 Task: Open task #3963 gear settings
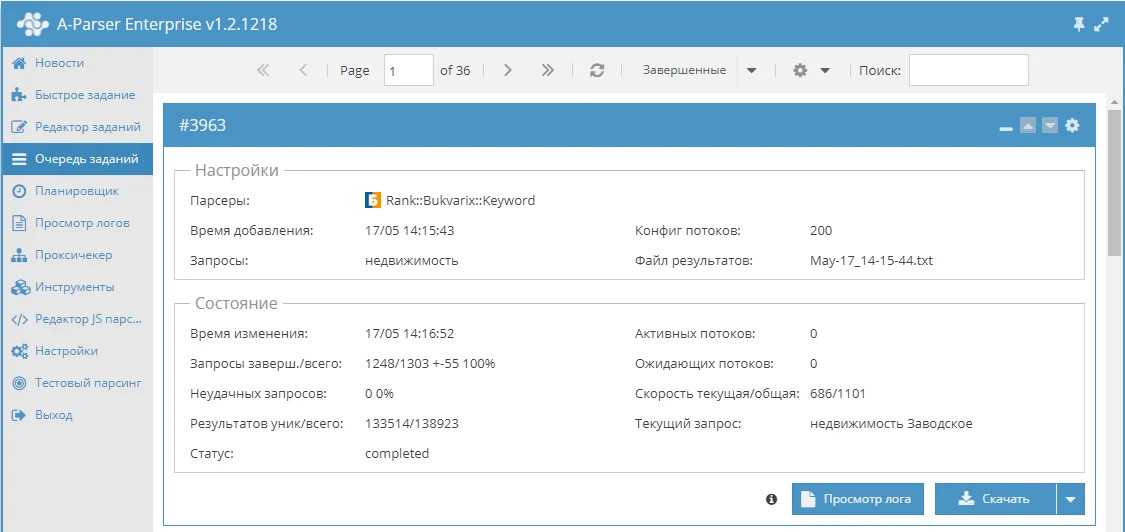pos(1072,126)
